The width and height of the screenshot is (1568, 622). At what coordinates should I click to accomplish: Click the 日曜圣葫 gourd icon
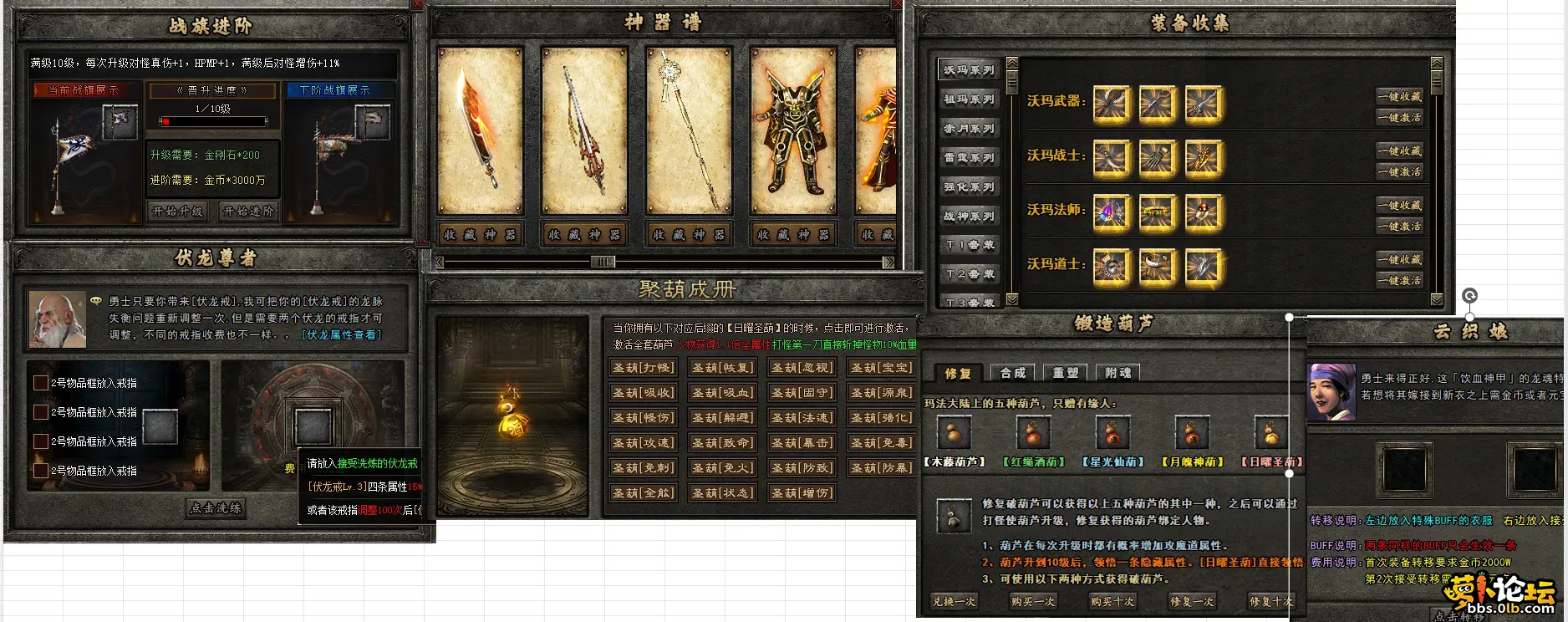(x=1271, y=433)
